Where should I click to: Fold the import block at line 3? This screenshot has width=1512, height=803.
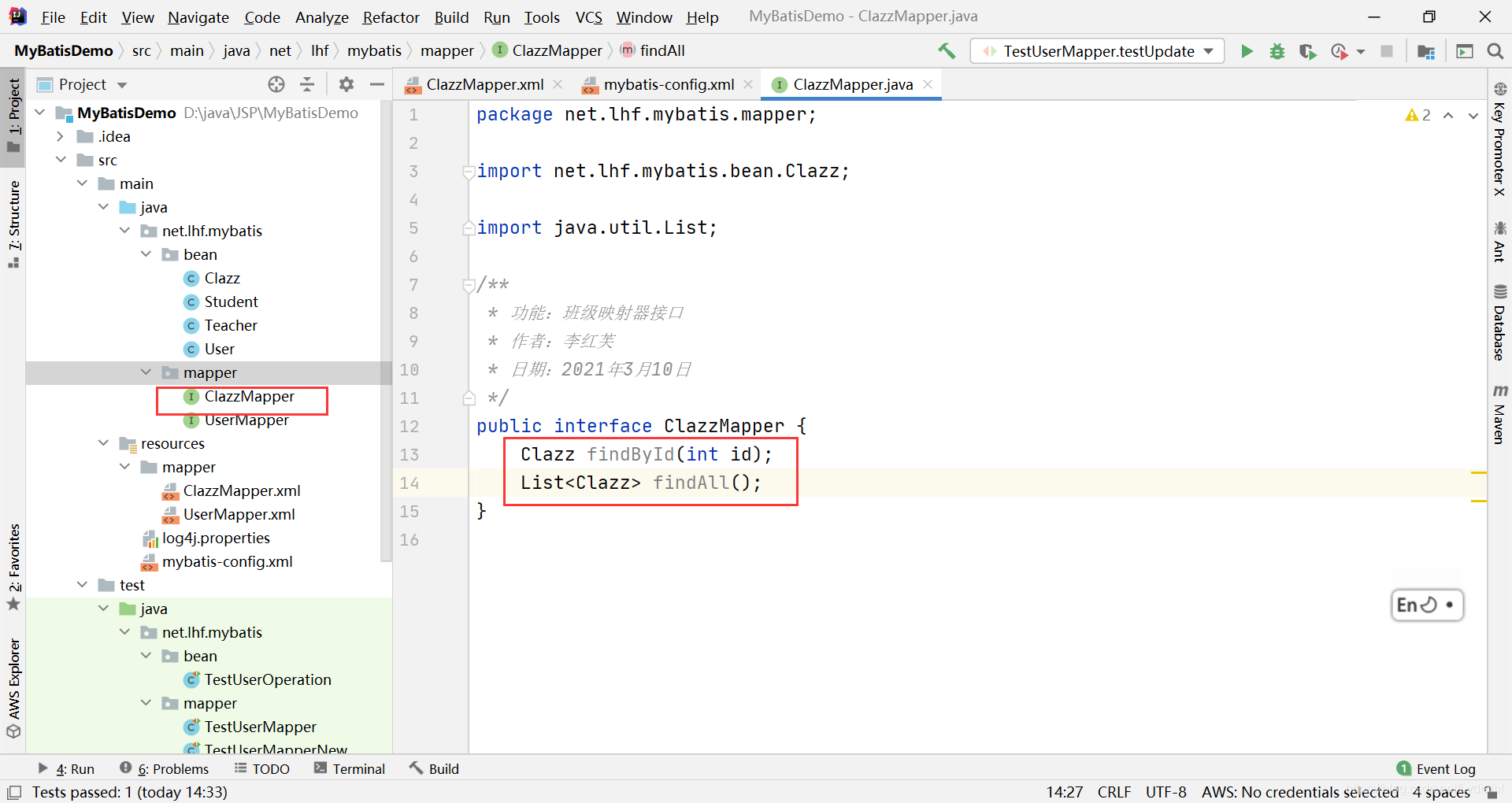pos(469,172)
